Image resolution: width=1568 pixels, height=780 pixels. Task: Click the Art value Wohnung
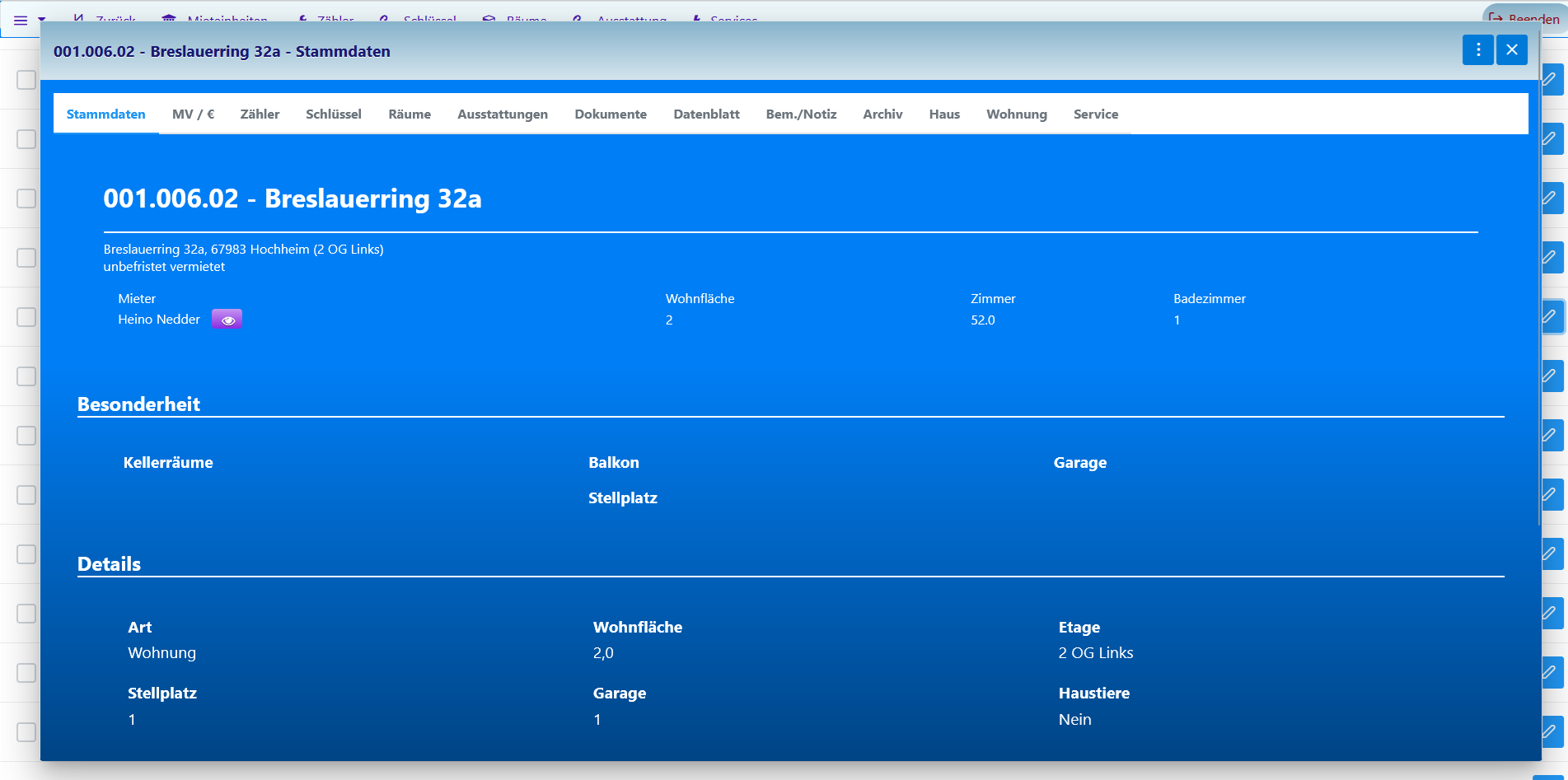coord(162,653)
